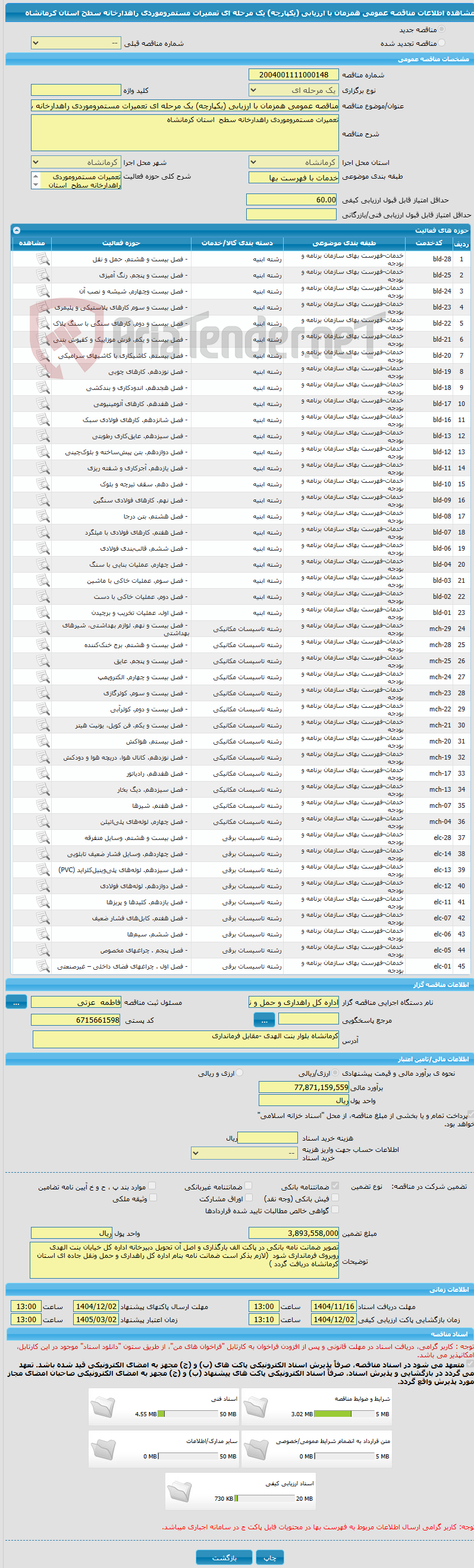Click the ردیف column header
Image resolution: width=474 pixels, height=1568 pixels.
point(462,243)
